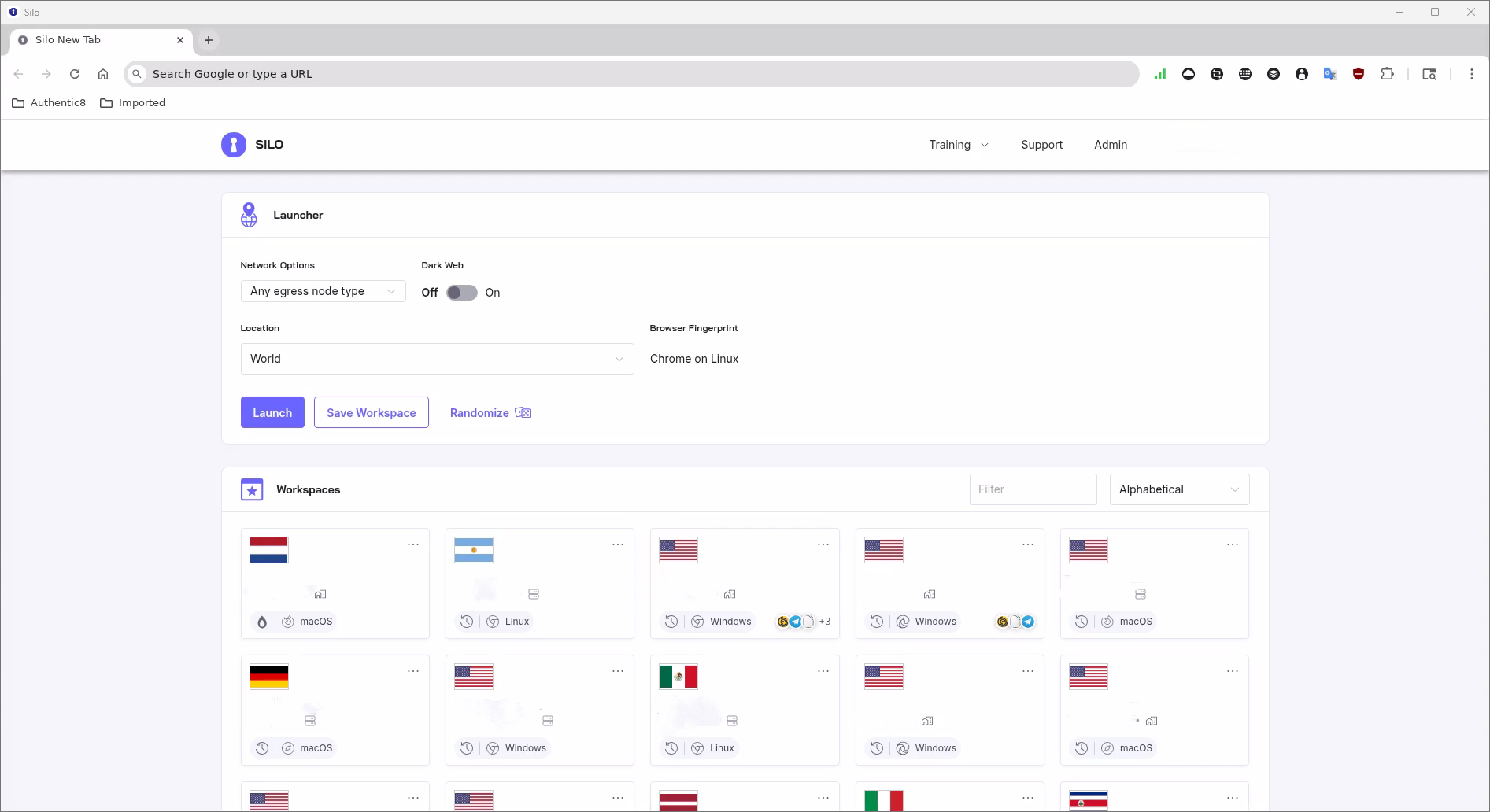Click the history icon on Germany workspace
This screenshot has height=812, width=1490.
[x=262, y=748]
